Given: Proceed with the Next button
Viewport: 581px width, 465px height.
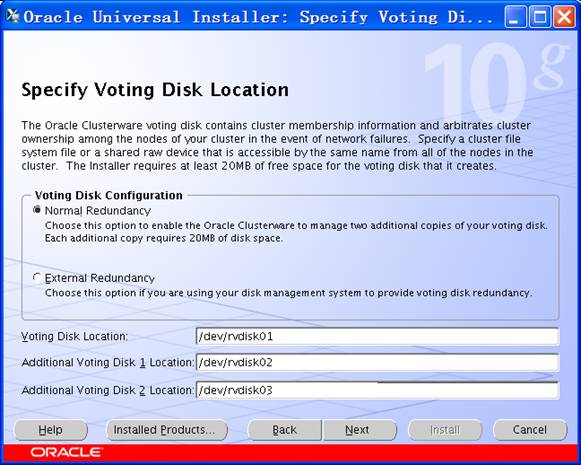Looking at the screenshot, I should (x=359, y=430).
